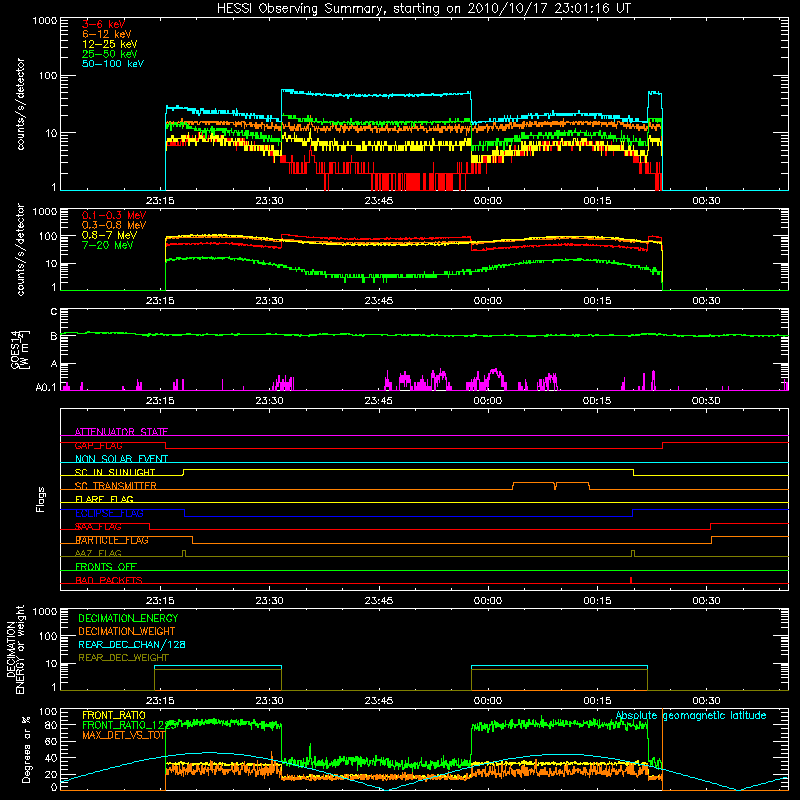Image resolution: width=800 pixels, height=800 pixels.
Task: Click the DECIMATION_ENERGY legend entry
Action: point(128,618)
